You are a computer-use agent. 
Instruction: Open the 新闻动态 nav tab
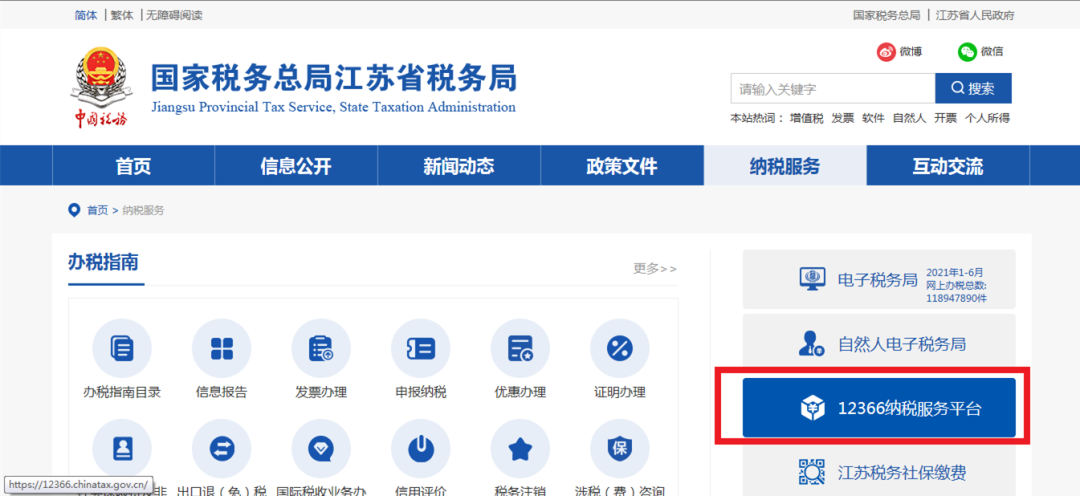(x=459, y=166)
